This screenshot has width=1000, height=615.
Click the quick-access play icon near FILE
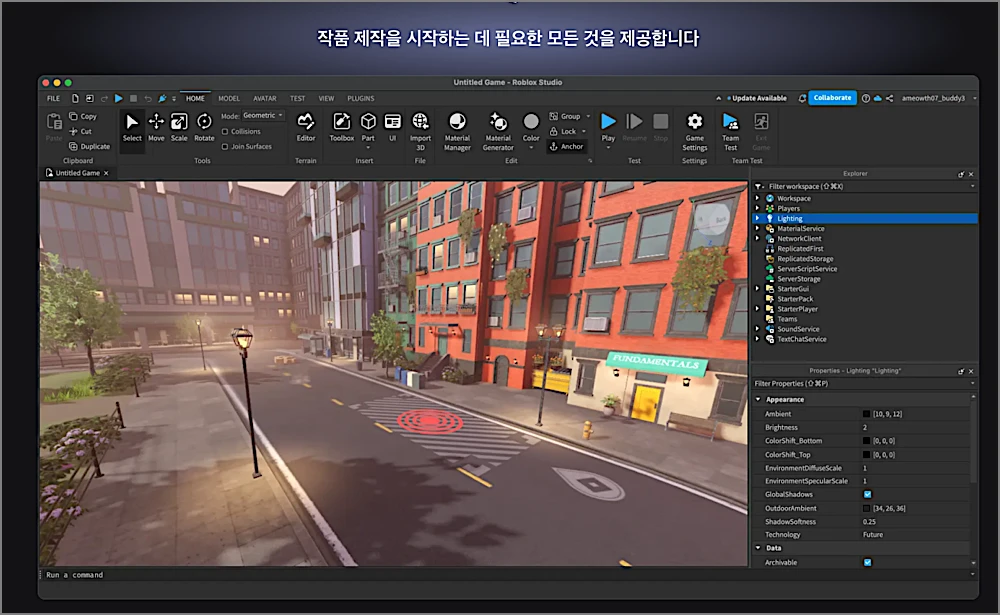(119, 98)
